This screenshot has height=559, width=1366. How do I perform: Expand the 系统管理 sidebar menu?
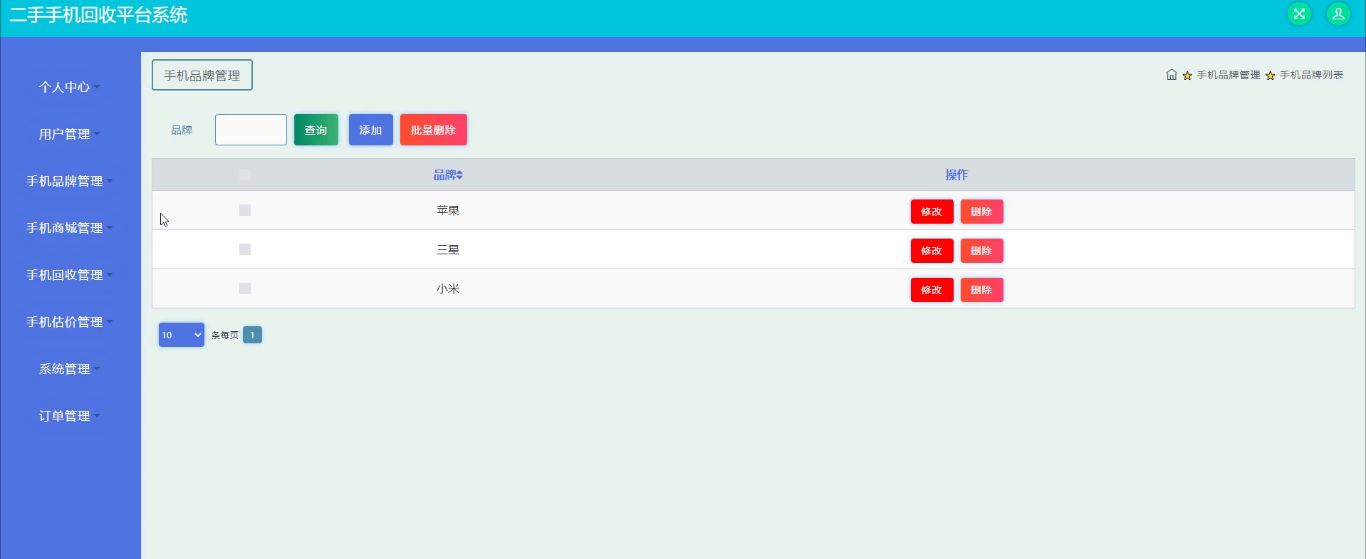click(x=69, y=369)
